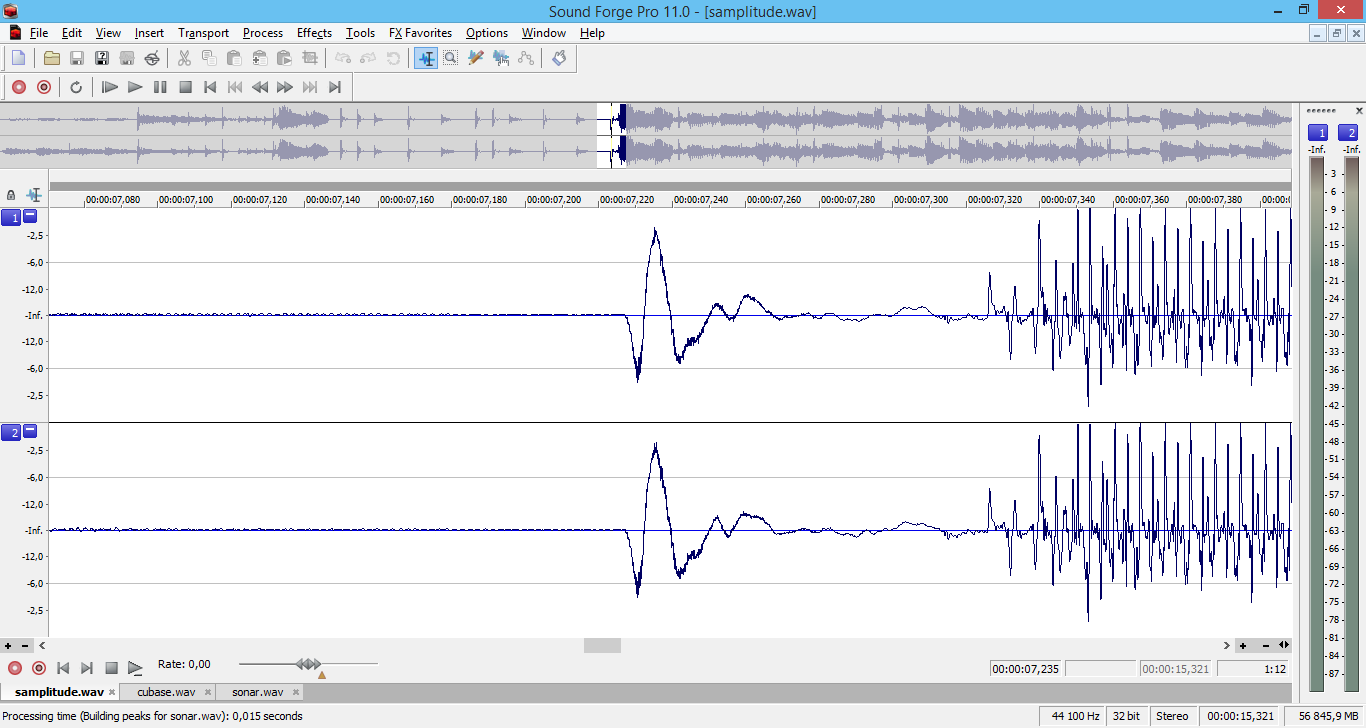The height and width of the screenshot is (728, 1366).
Task: Collapse channel 1 with its minus button
Action: (x=30, y=216)
